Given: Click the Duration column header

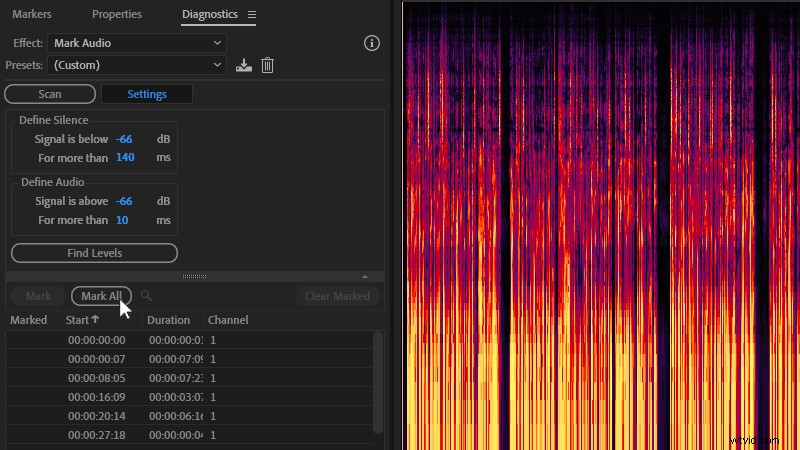Looking at the screenshot, I should pyautogui.click(x=168, y=320).
